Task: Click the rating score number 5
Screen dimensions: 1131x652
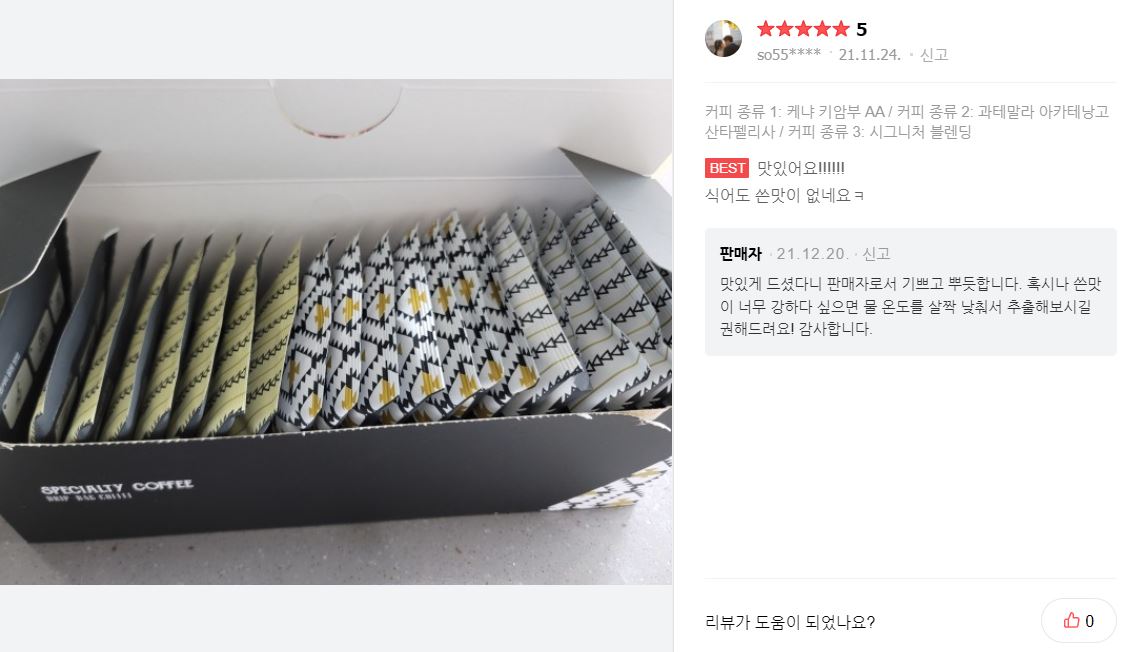Action: tap(862, 29)
